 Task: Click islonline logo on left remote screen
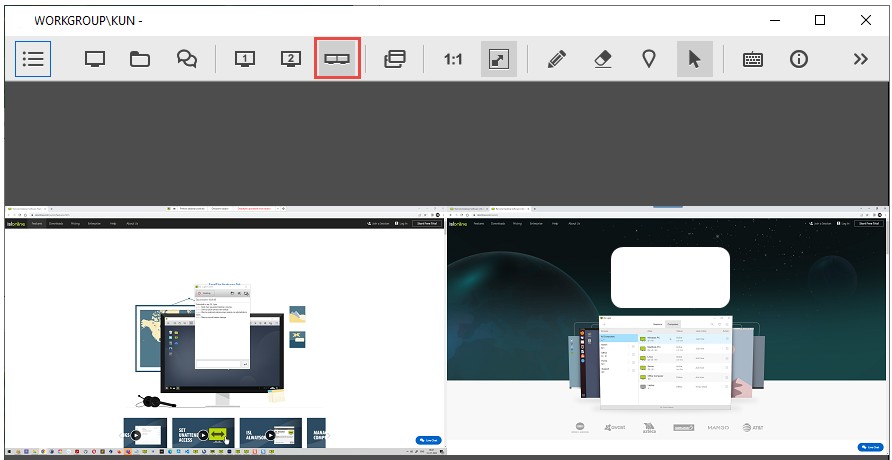tap(16, 223)
